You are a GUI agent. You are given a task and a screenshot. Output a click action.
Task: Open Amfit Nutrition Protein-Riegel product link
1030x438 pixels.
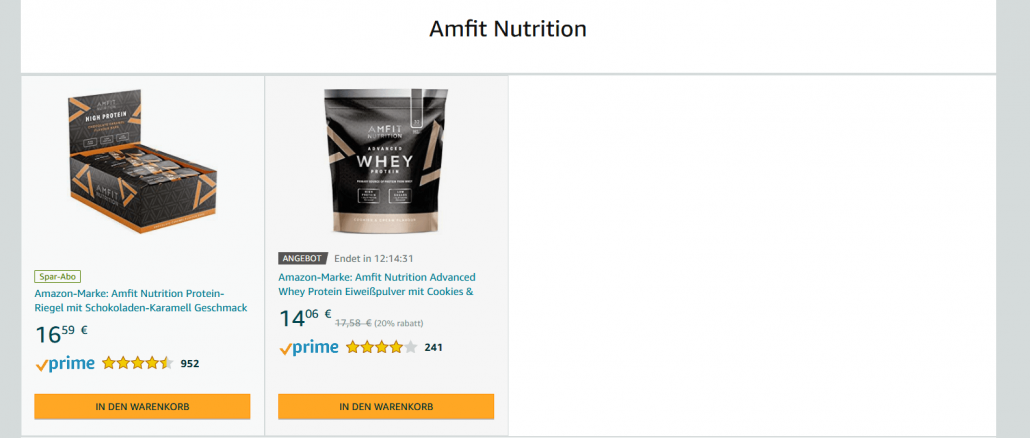(141, 301)
